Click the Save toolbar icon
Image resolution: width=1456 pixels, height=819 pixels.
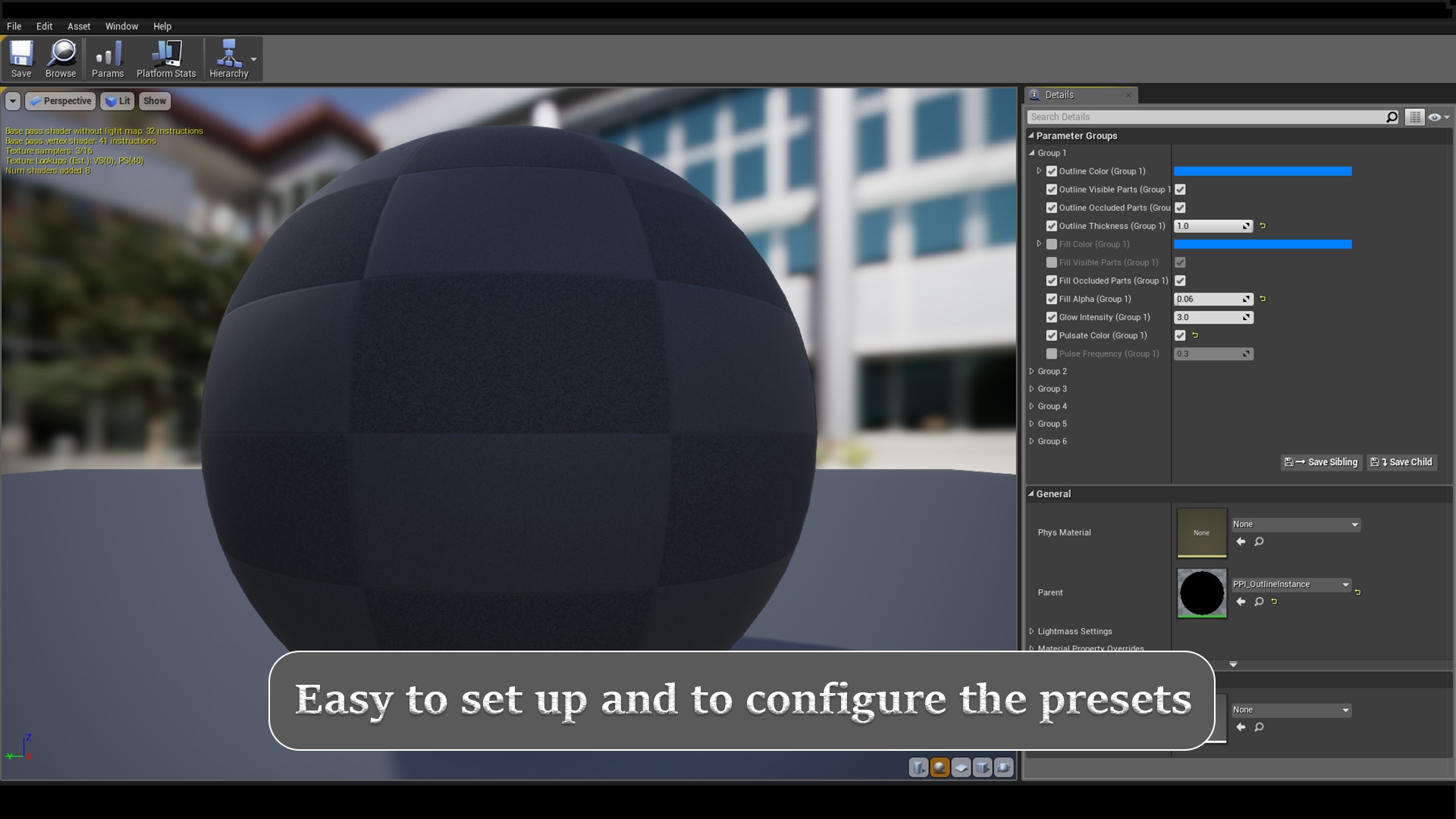21,58
